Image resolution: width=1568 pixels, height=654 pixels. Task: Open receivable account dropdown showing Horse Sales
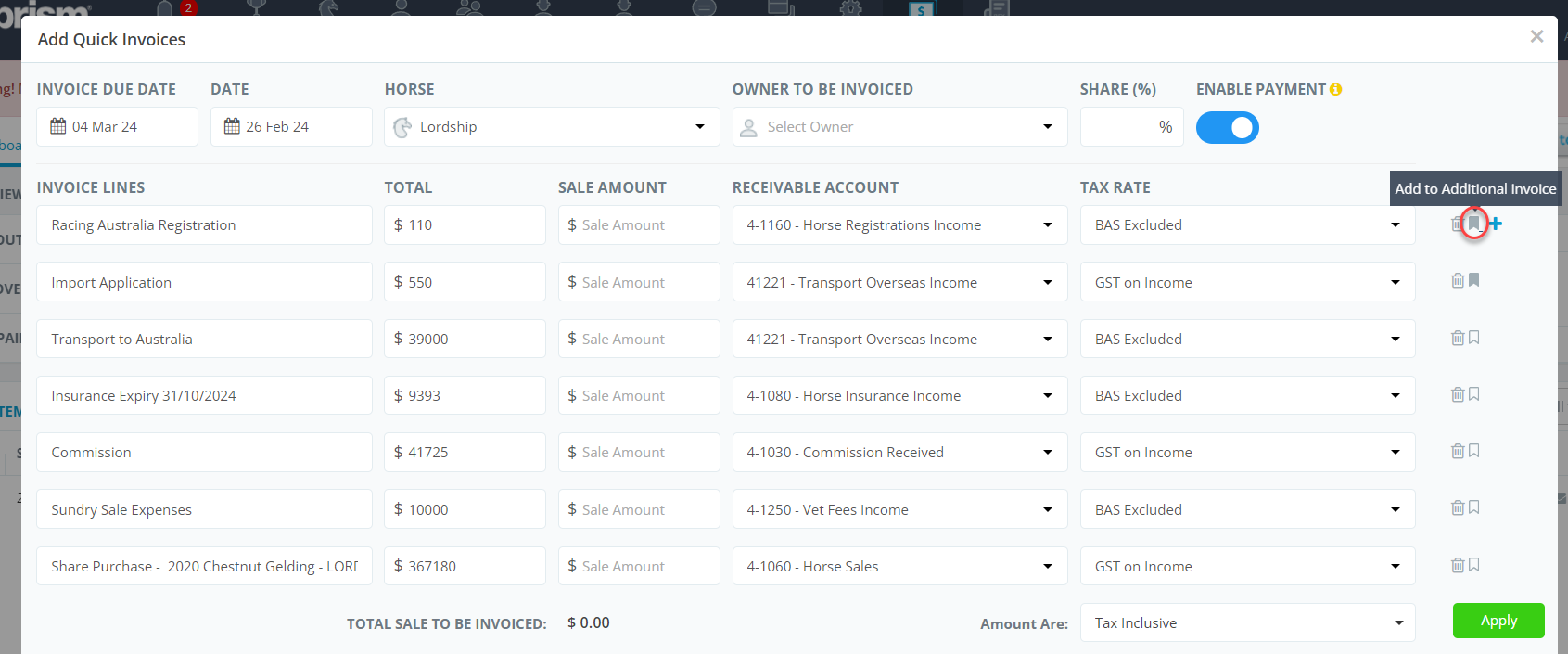[899, 566]
